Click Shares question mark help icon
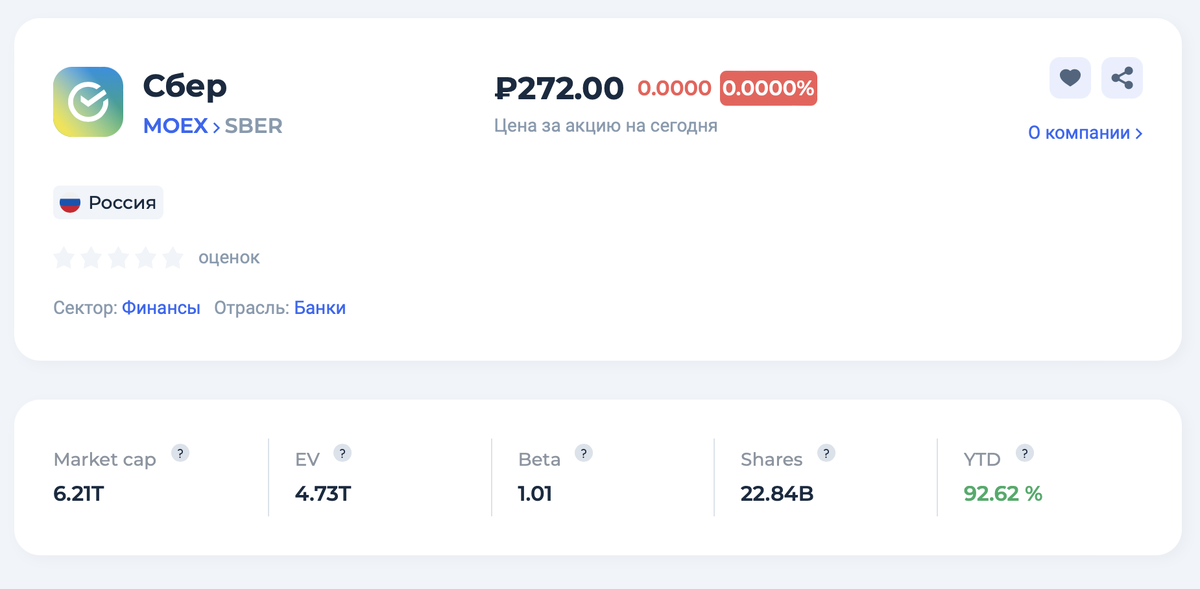Screen dimensions: 1200x589 826,453
